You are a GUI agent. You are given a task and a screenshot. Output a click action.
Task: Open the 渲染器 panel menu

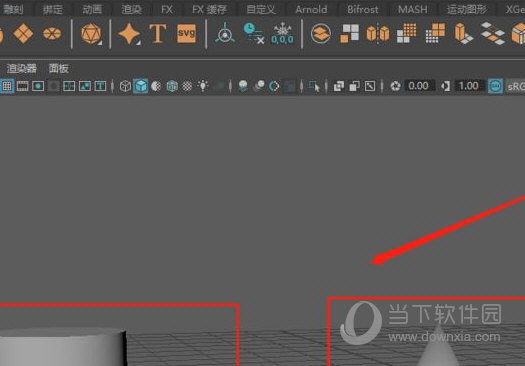click(x=22, y=68)
